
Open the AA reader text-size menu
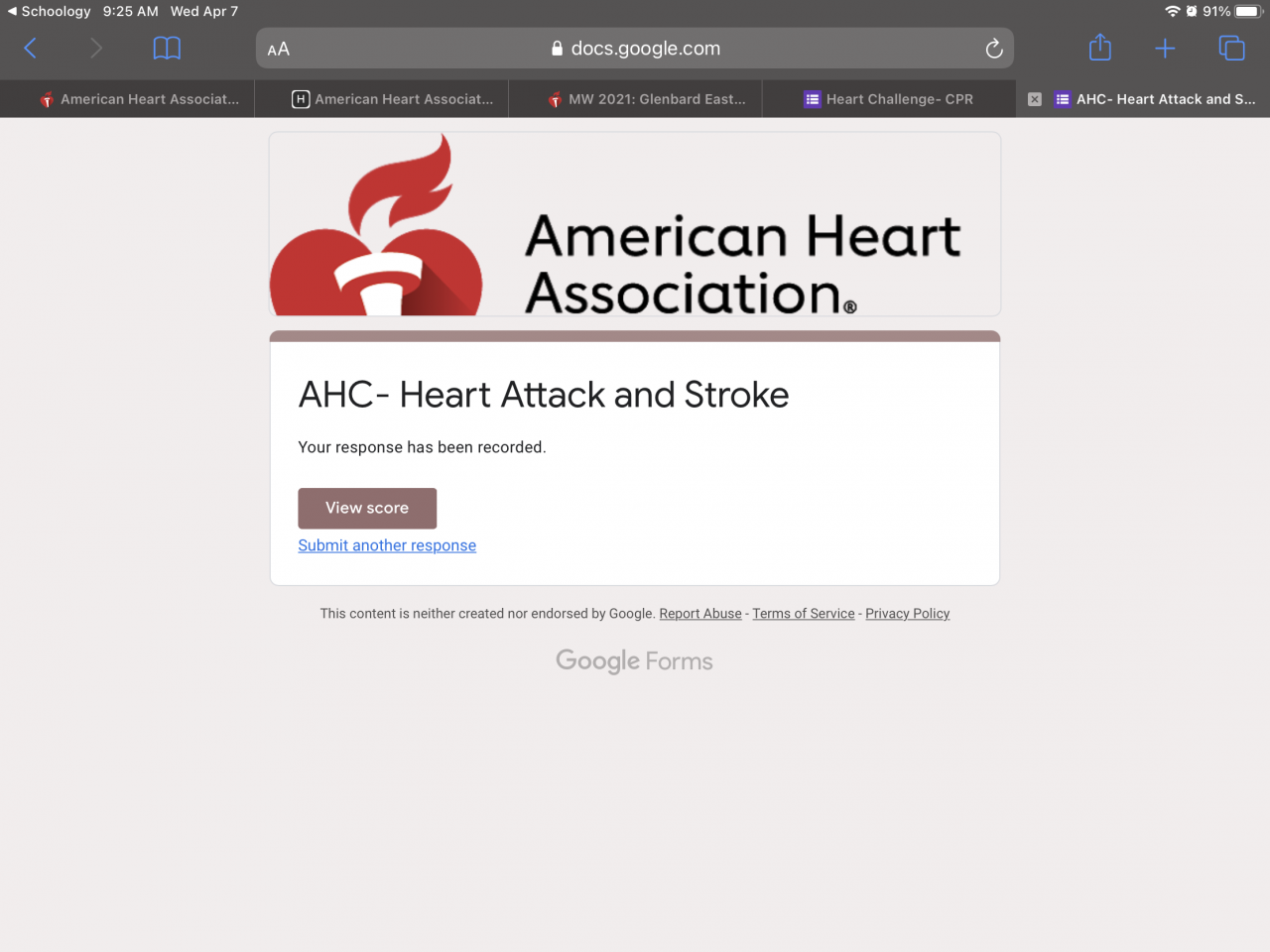point(279,49)
